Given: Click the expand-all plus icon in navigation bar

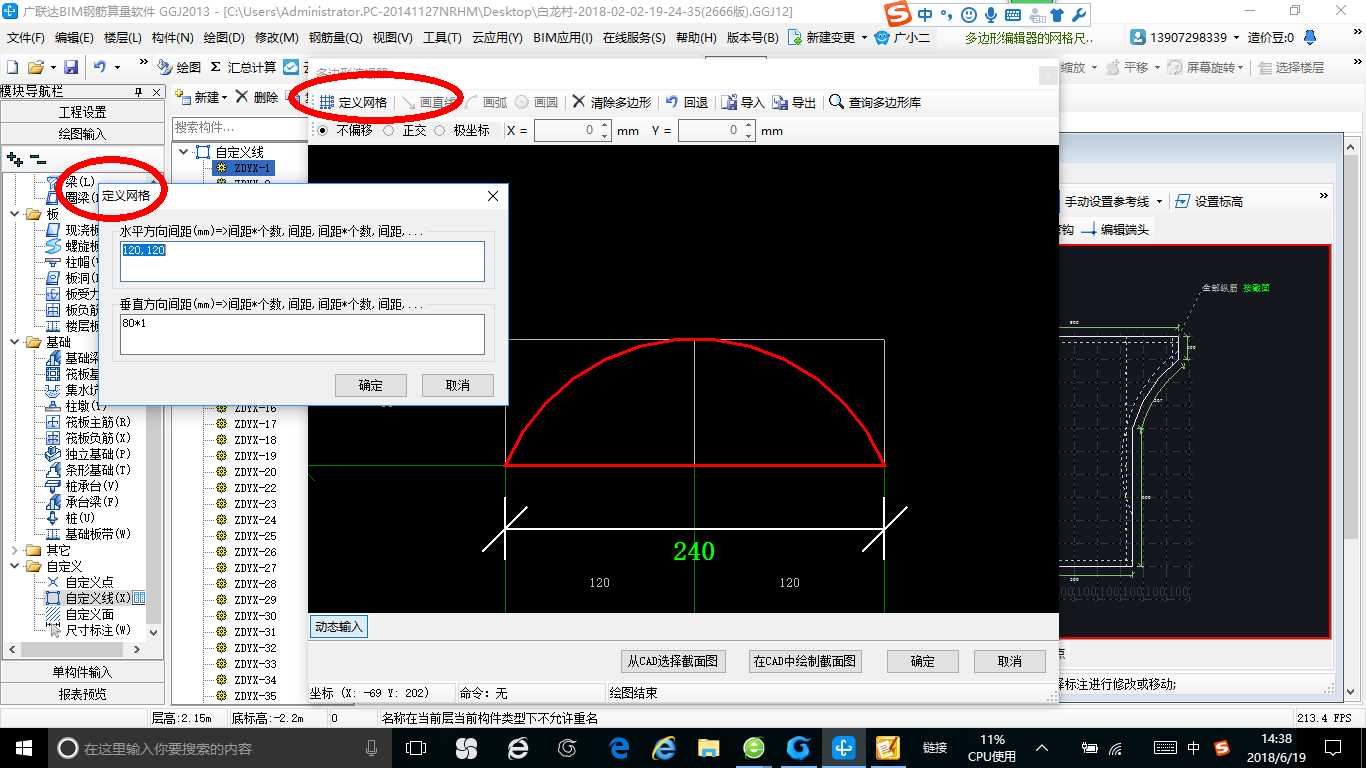Looking at the screenshot, I should (x=15, y=158).
